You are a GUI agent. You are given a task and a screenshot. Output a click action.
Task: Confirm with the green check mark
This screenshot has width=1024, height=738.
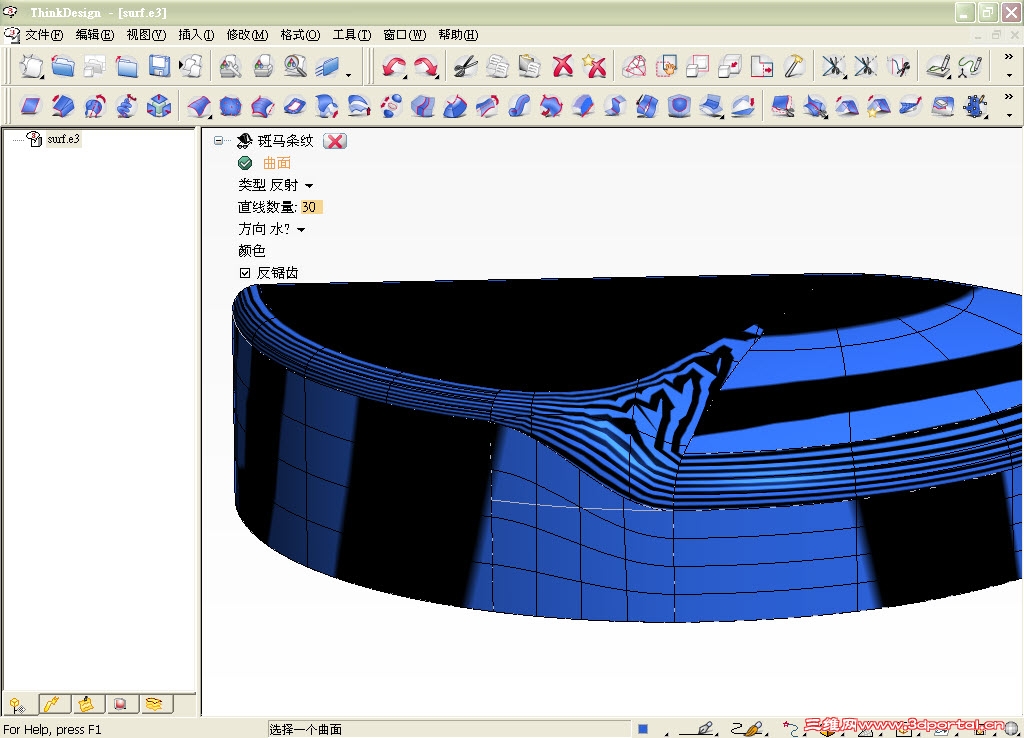click(x=245, y=163)
